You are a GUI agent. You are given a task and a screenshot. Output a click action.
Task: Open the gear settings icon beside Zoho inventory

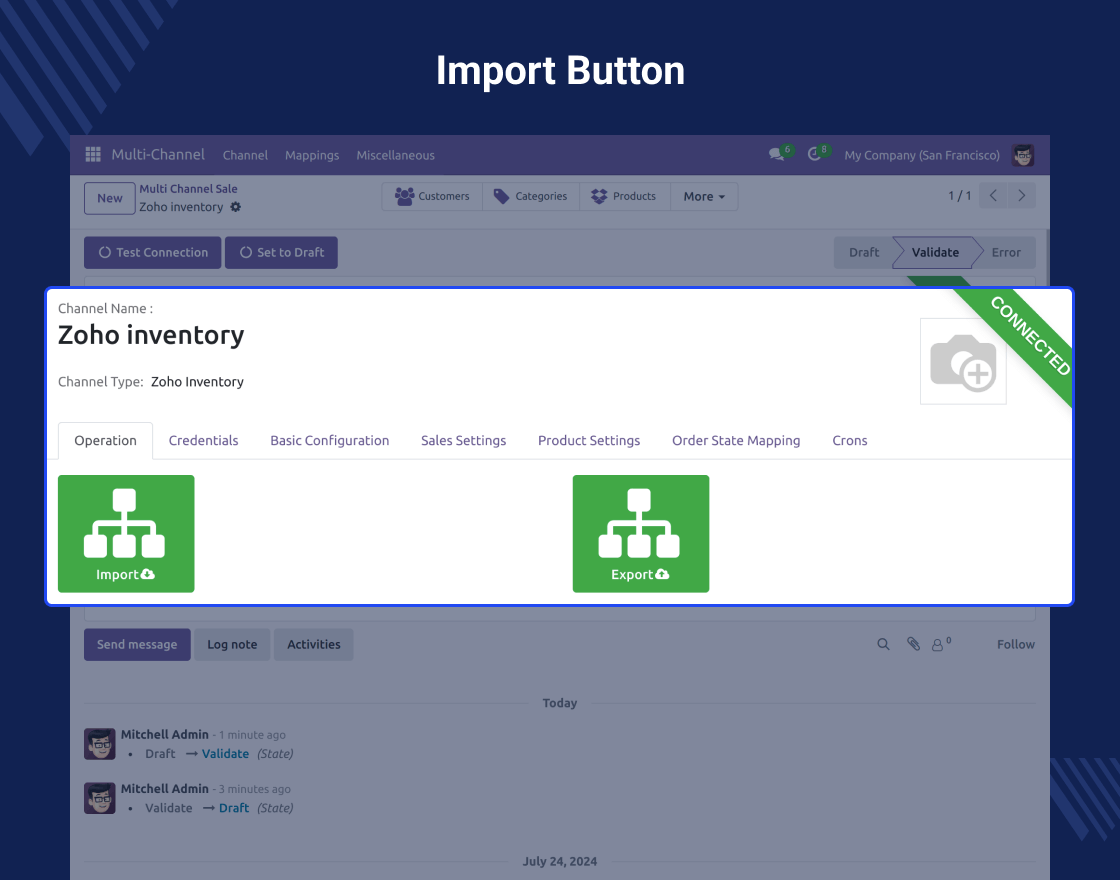tap(236, 206)
